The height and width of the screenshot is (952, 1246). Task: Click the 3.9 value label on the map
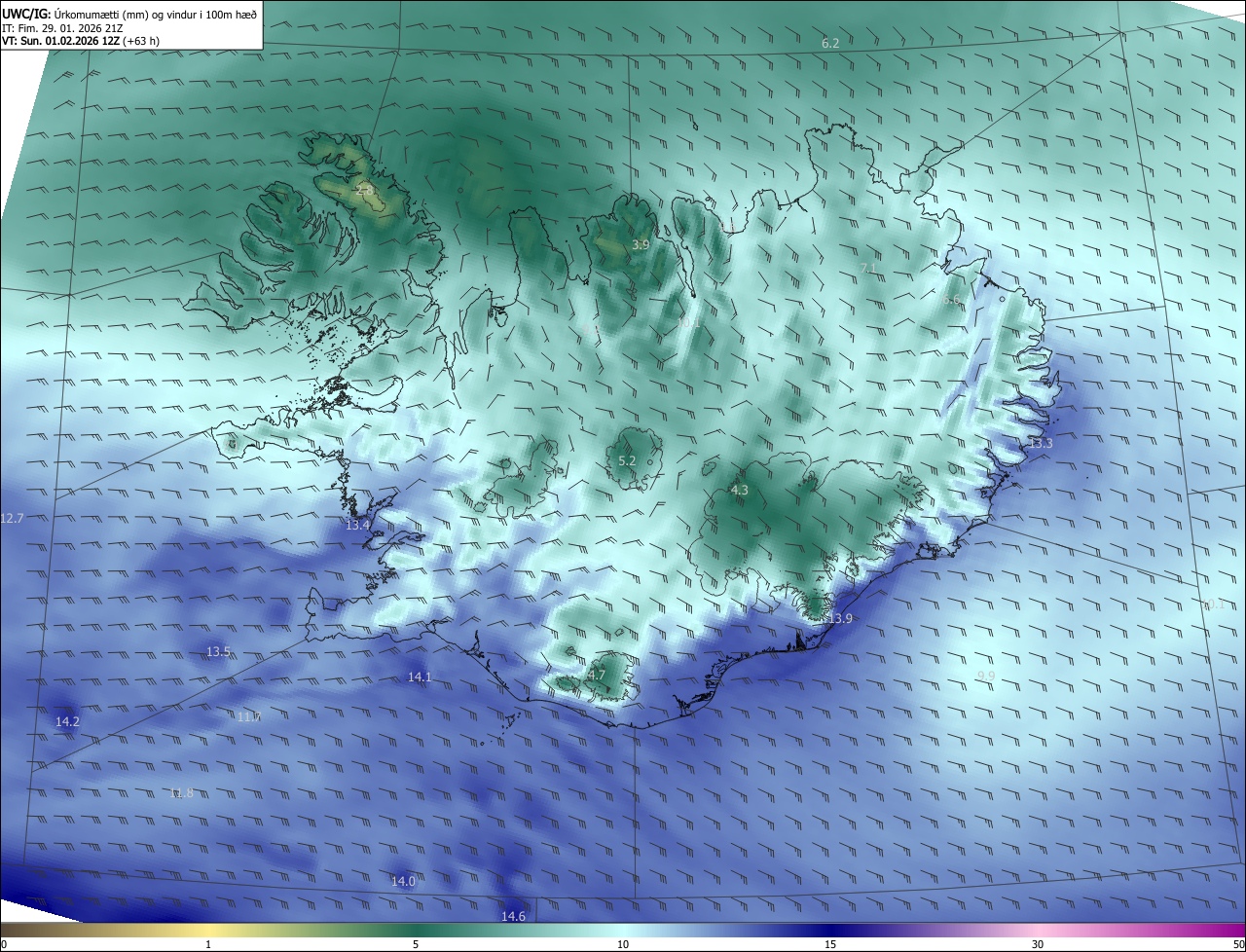(641, 244)
